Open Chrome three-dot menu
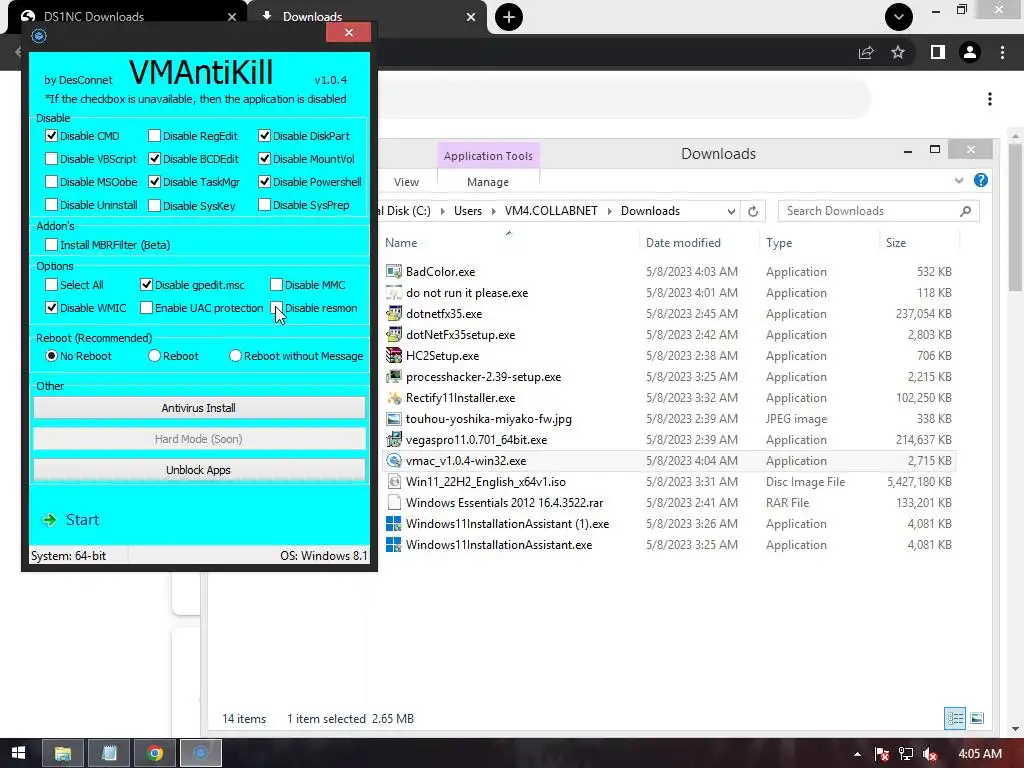 tap(1002, 52)
